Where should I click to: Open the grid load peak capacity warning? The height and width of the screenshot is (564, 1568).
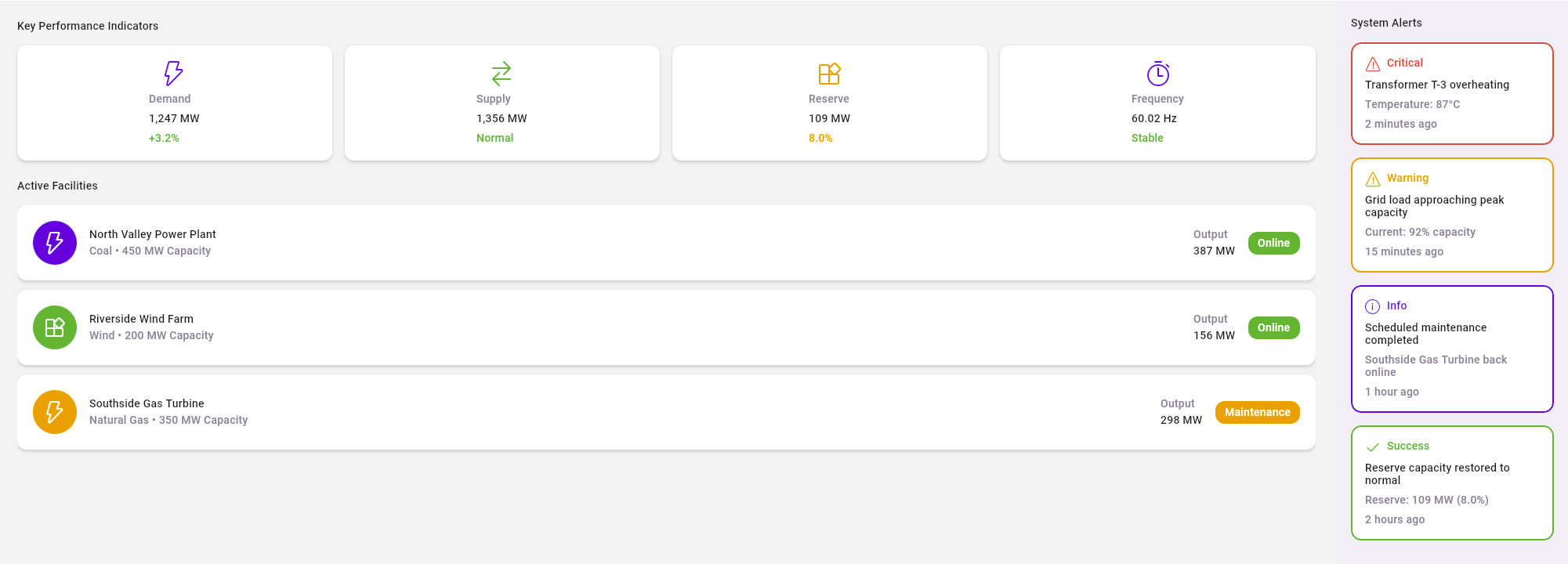1434,206
